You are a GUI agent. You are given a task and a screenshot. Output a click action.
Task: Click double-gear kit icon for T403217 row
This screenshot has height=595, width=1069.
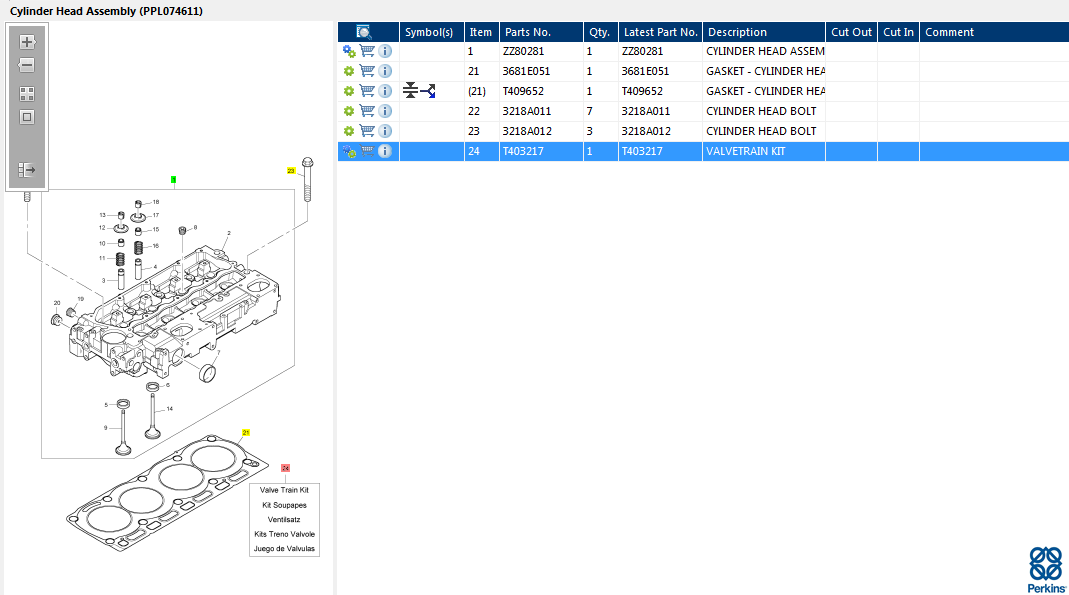349,151
